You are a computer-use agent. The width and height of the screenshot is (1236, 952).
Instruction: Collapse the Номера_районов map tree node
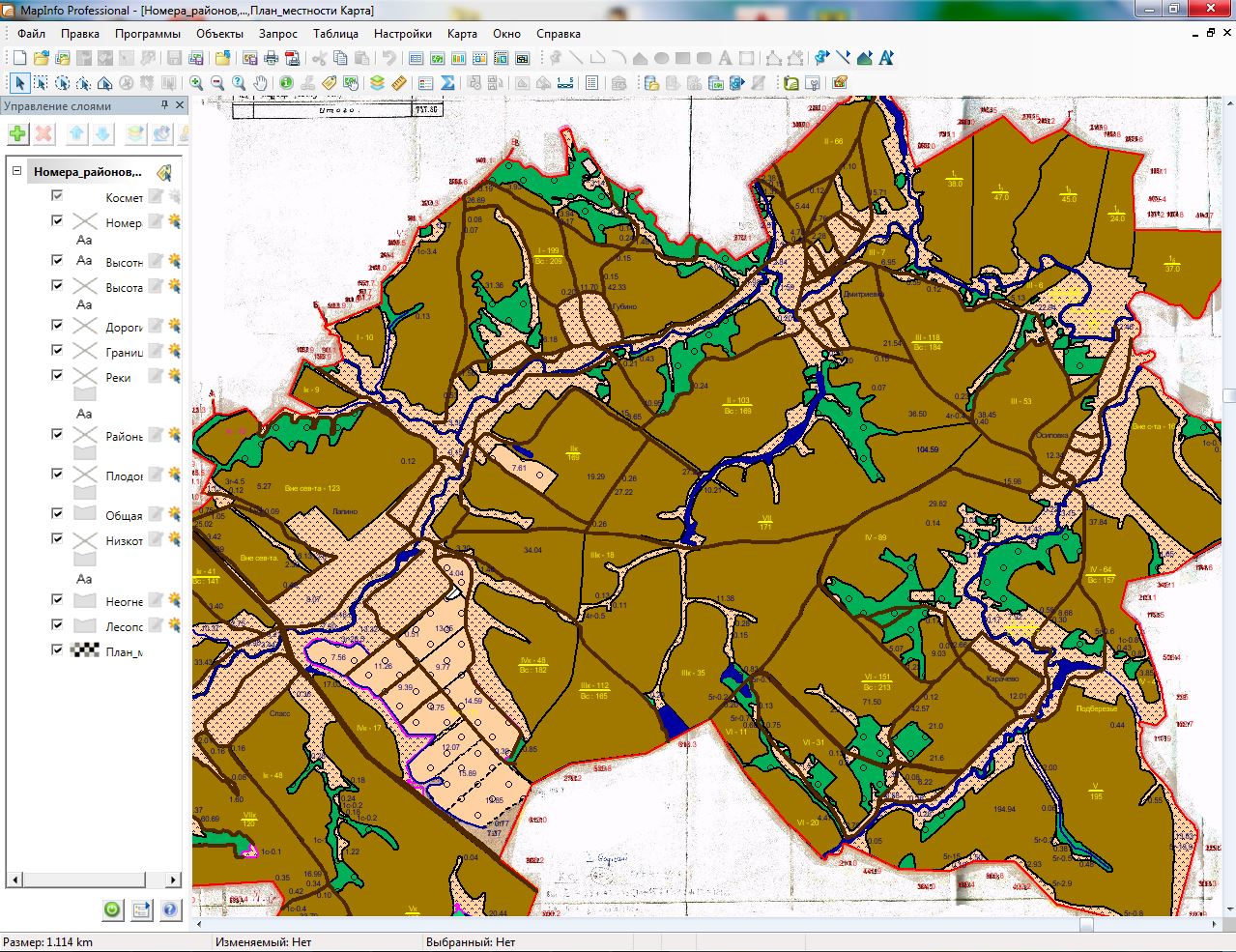16,171
